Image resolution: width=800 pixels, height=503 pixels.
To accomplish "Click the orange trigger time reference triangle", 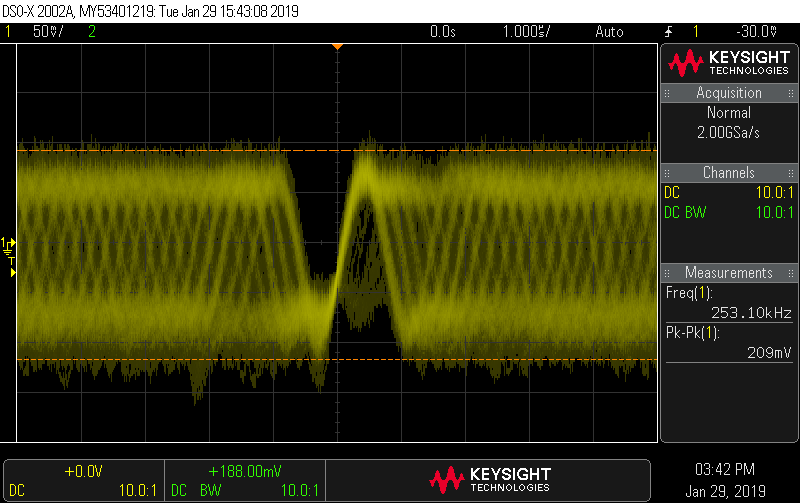I will click(338, 47).
